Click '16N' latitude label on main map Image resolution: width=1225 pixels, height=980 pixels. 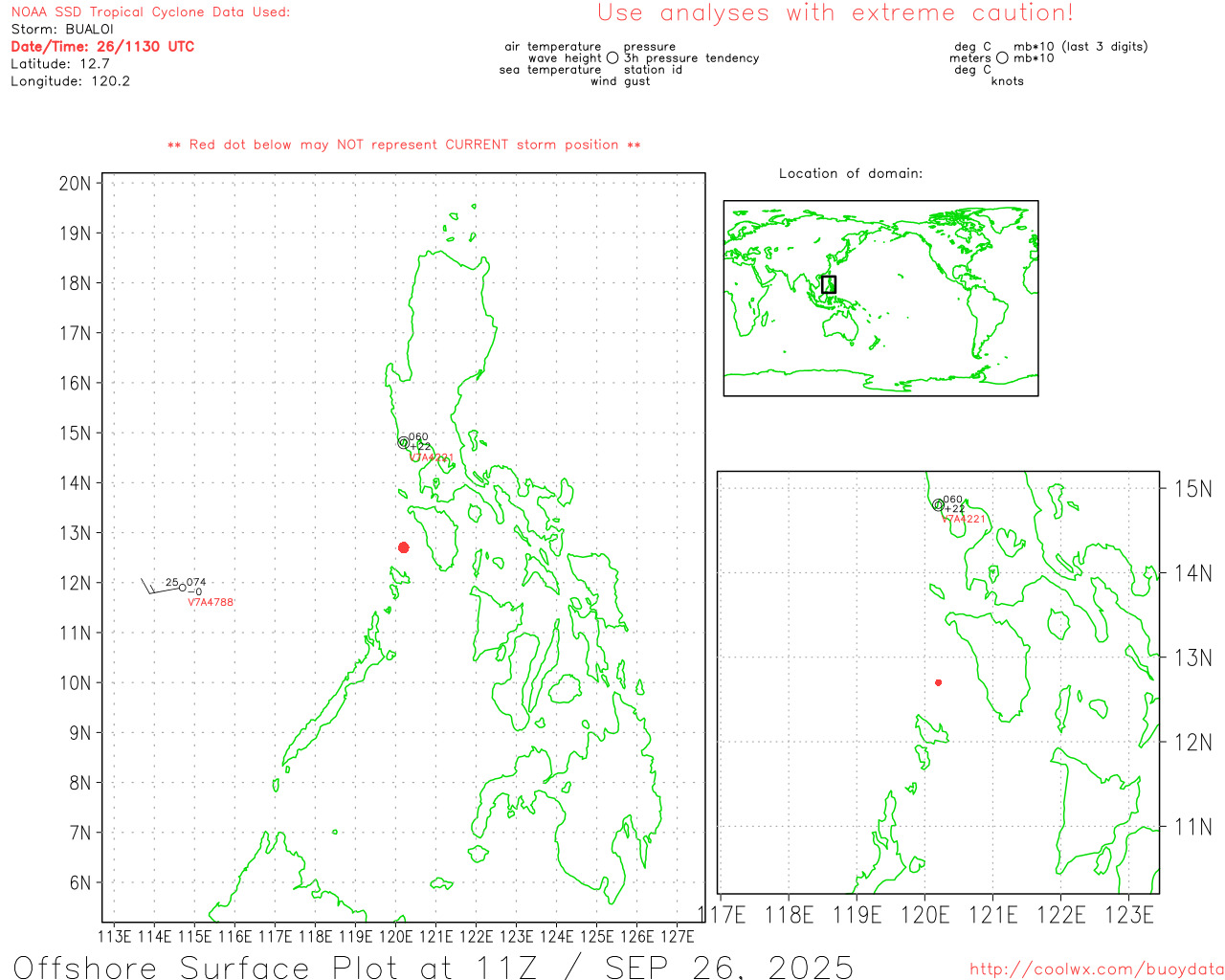coord(76,384)
